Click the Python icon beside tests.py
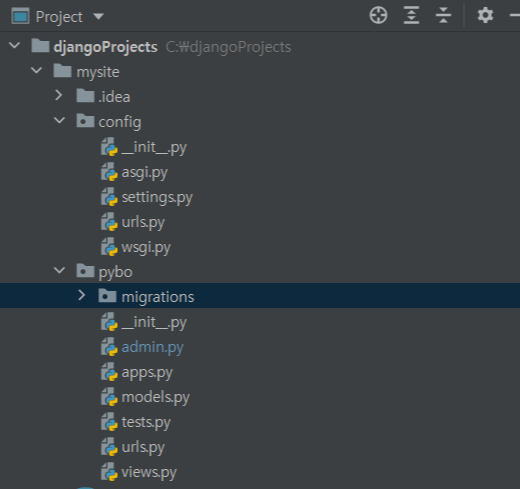520x489 pixels. pyautogui.click(x=109, y=422)
